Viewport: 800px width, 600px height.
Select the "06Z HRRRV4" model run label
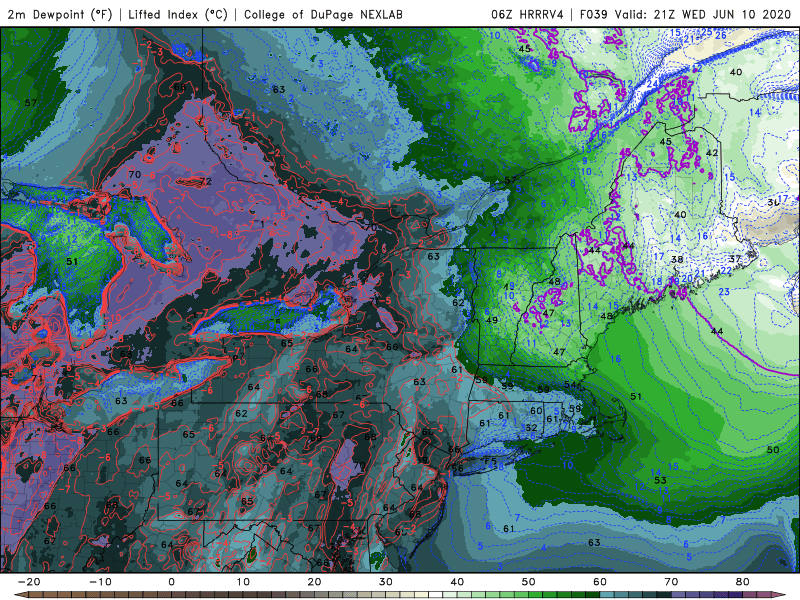(527, 14)
